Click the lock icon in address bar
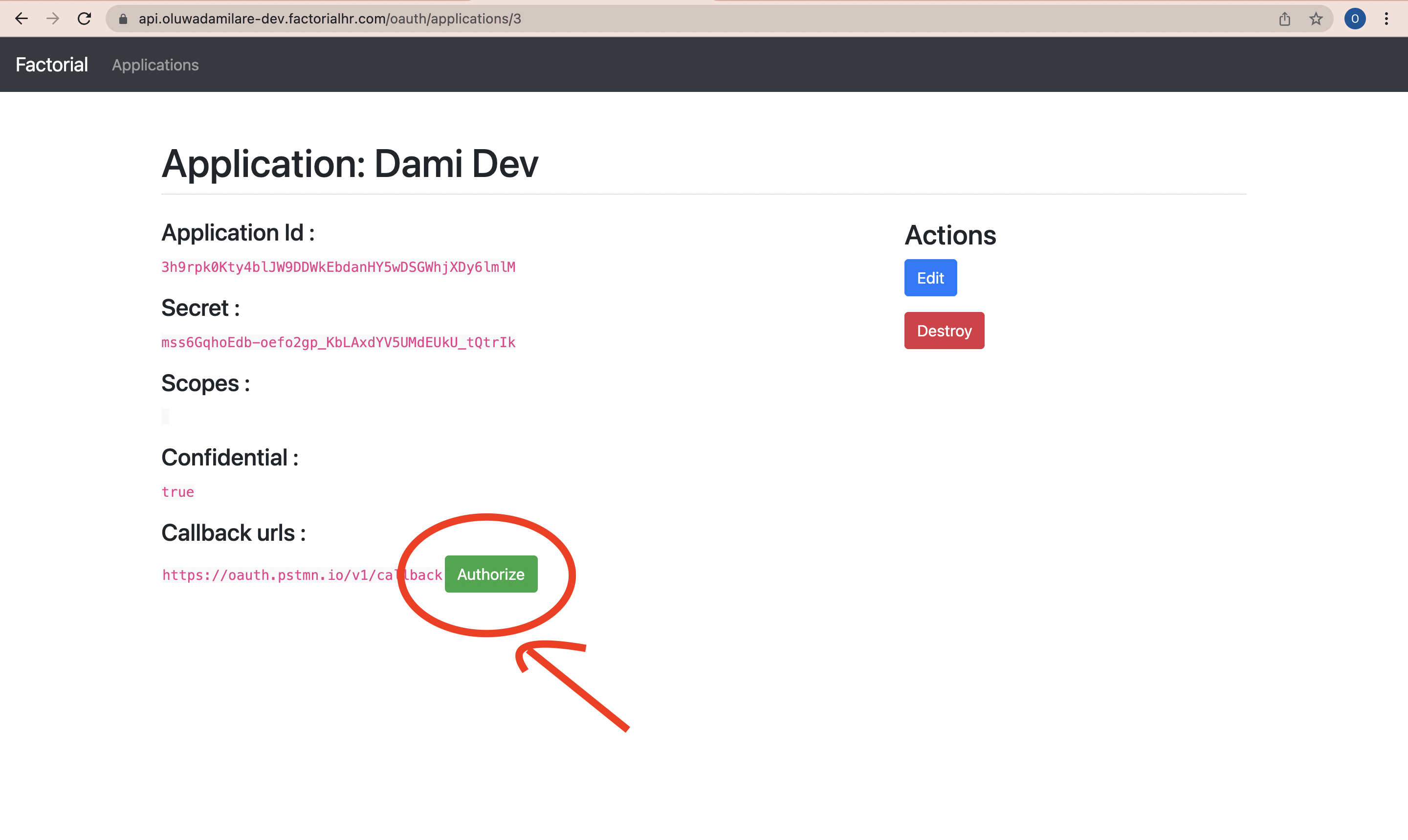1408x840 pixels. click(123, 19)
